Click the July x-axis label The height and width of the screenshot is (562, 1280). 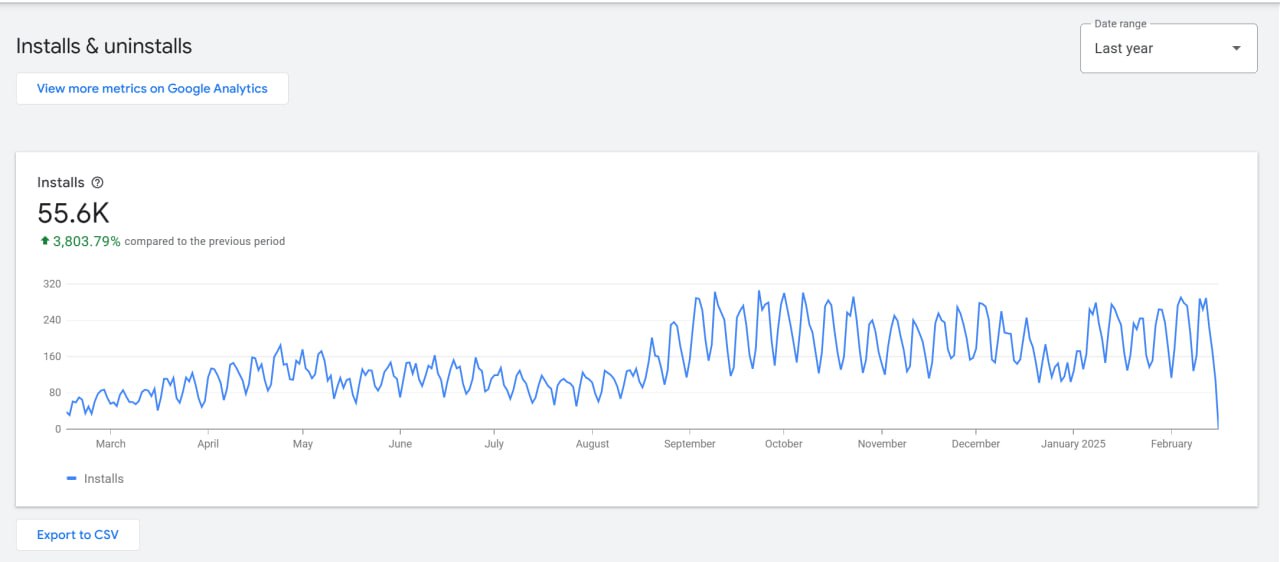tap(493, 444)
